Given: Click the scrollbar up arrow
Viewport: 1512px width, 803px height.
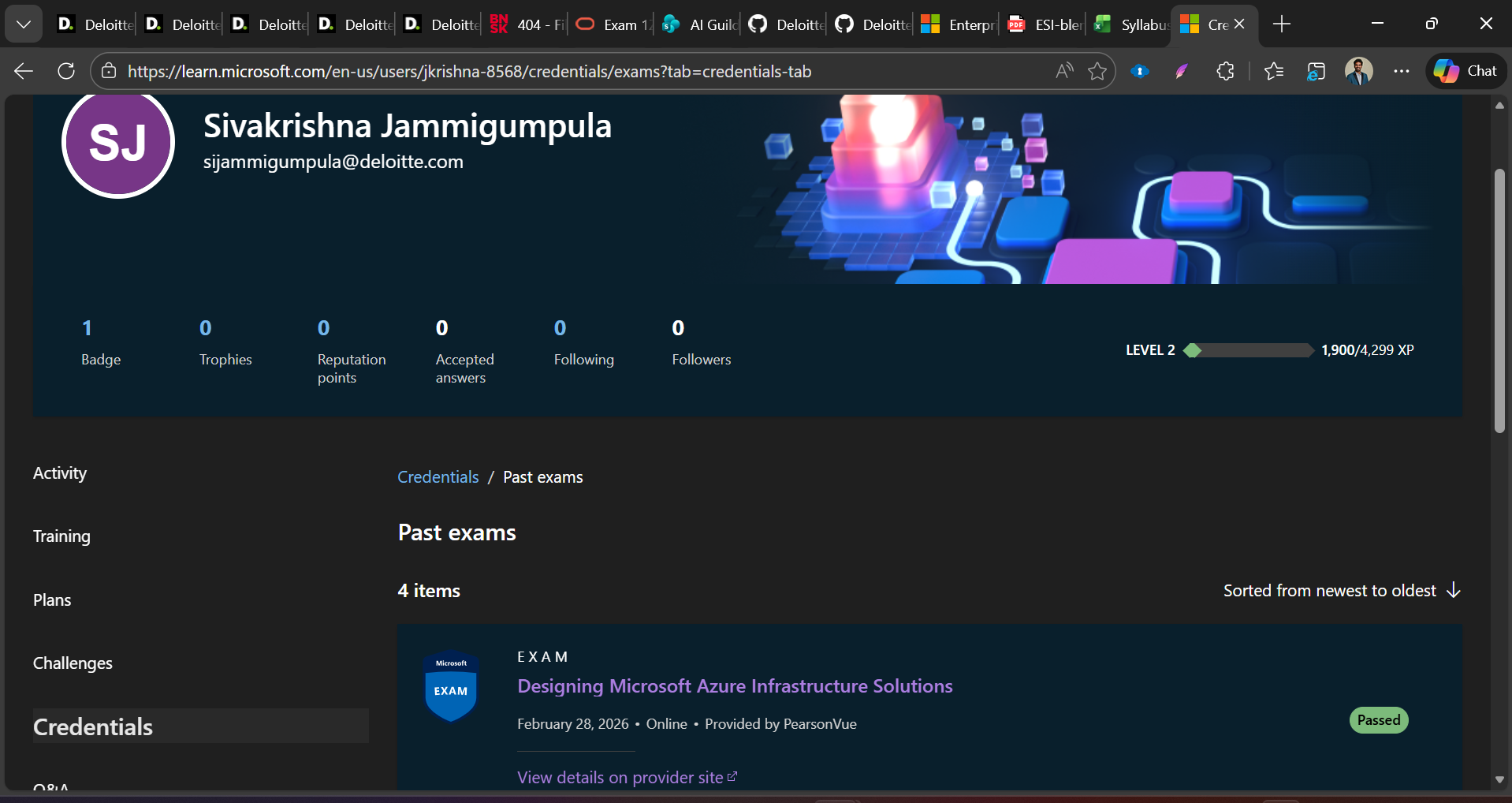Looking at the screenshot, I should point(1499,106).
